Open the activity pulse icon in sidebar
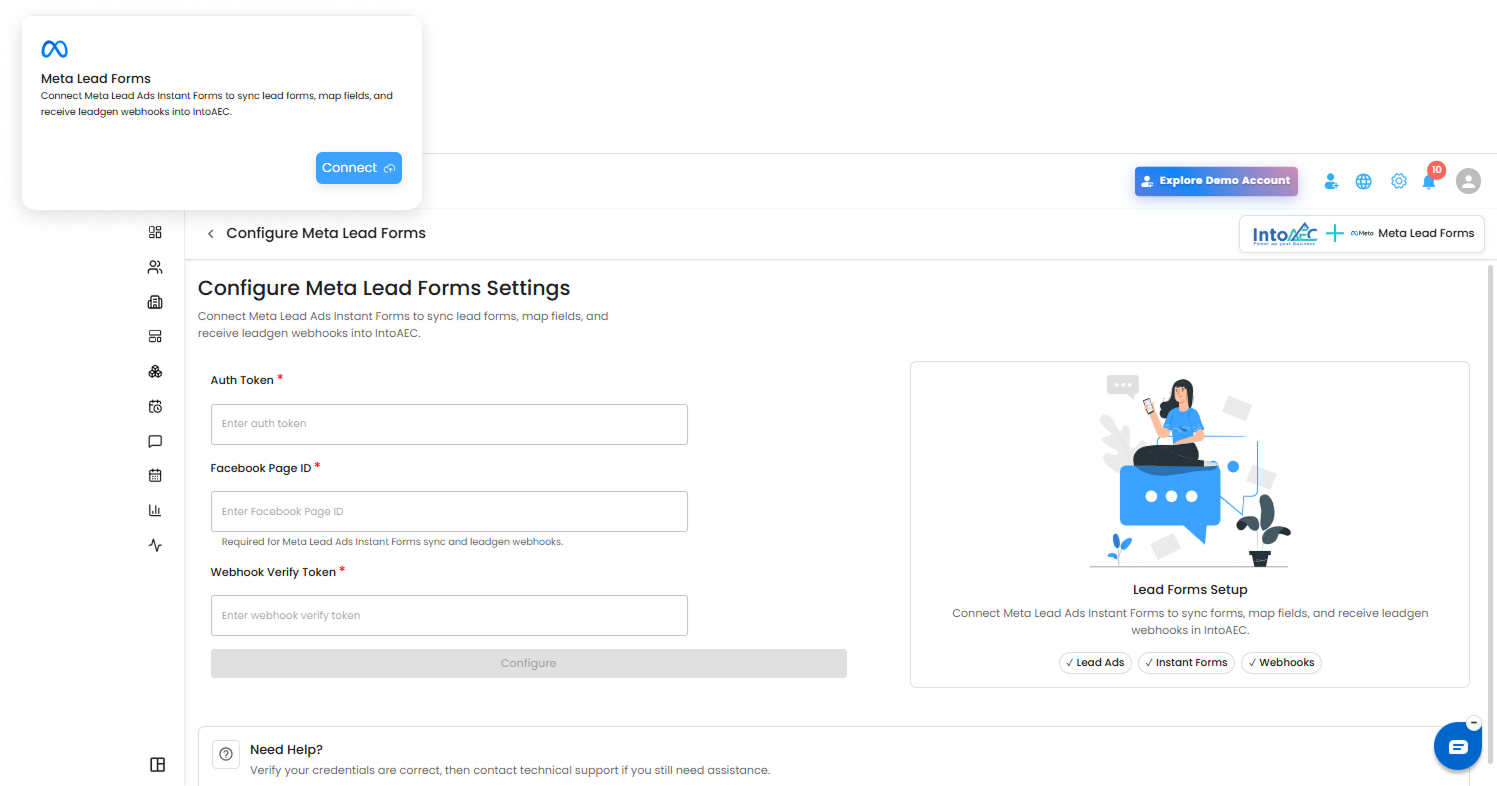Screen dimensions: 1497x786 click(x=155, y=545)
